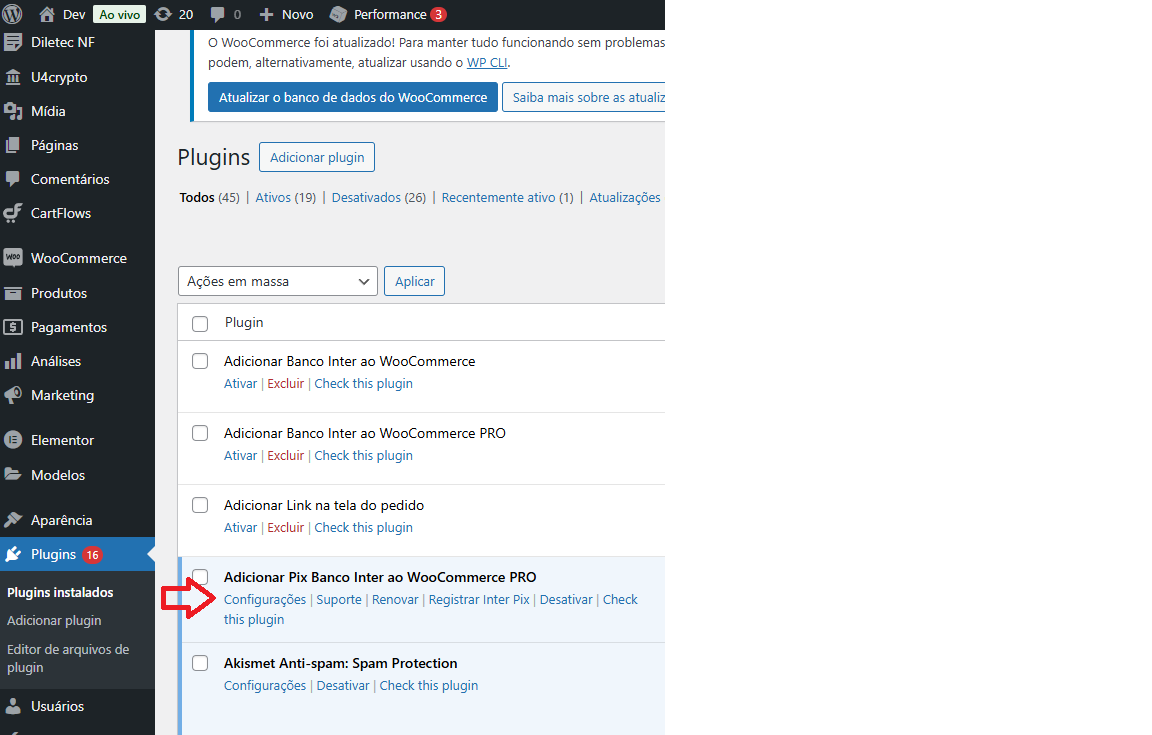Open Elementor sidebar icon
The height and width of the screenshot is (735, 1152).
tap(13, 440)
